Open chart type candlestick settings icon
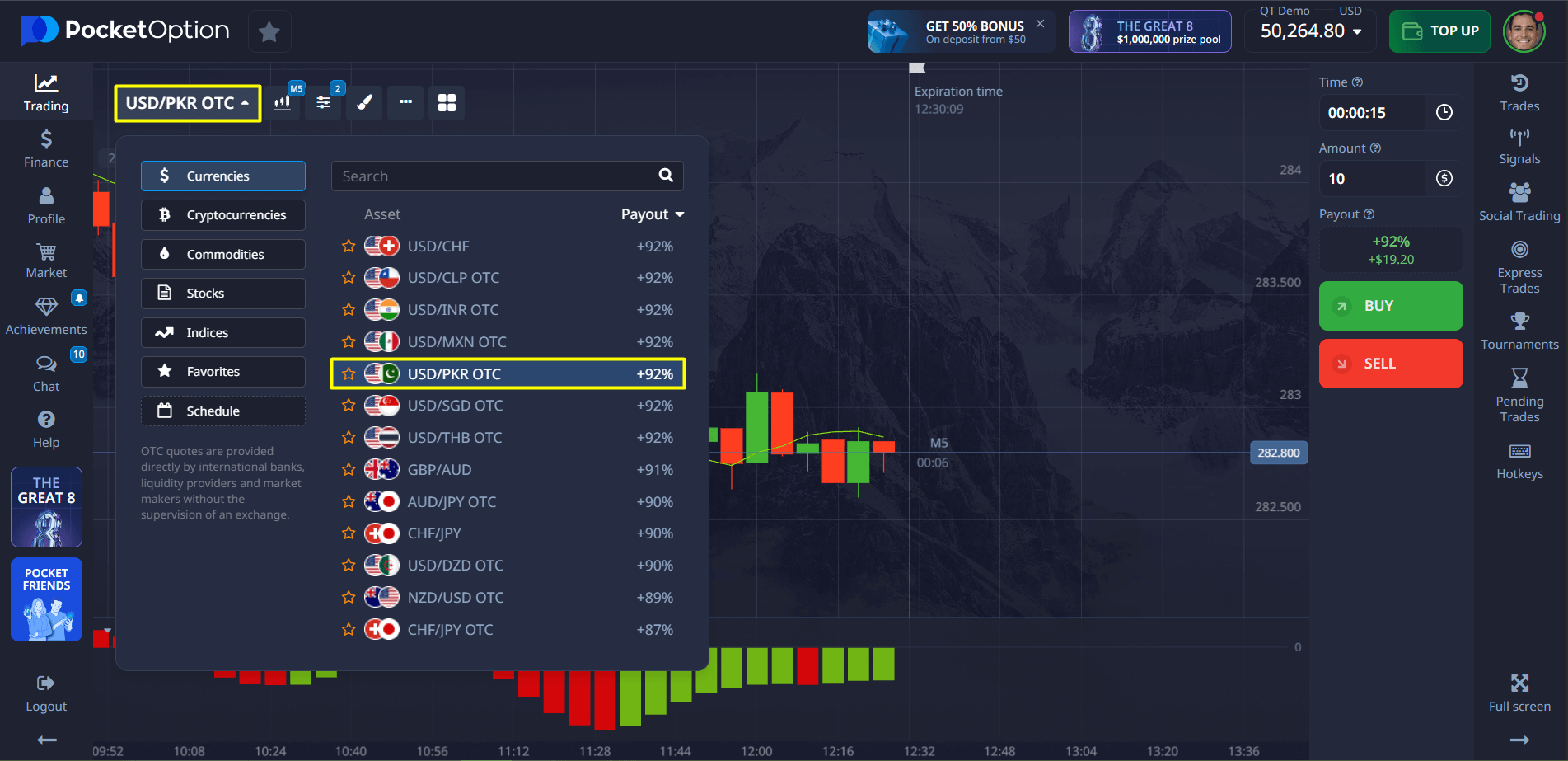This screenshot has height=761, width=1568. 283,103
